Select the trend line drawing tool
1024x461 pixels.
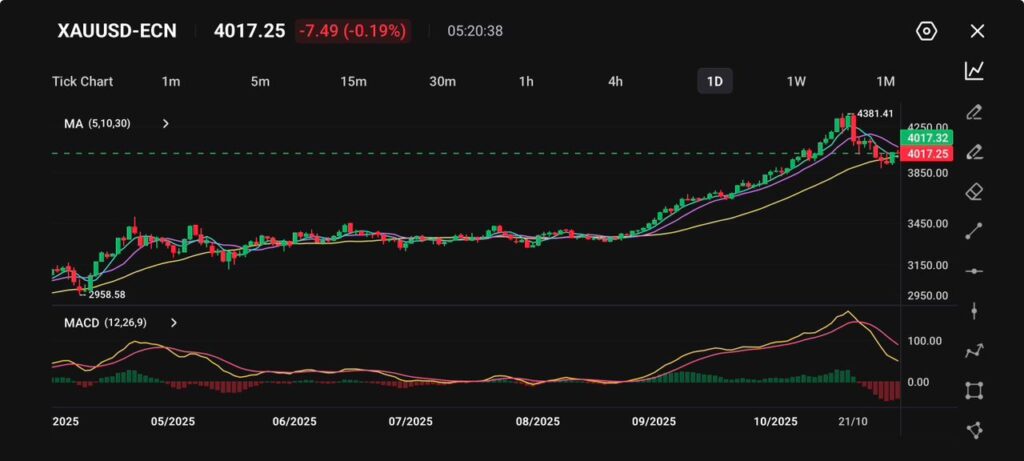click(x=974, y=231)
